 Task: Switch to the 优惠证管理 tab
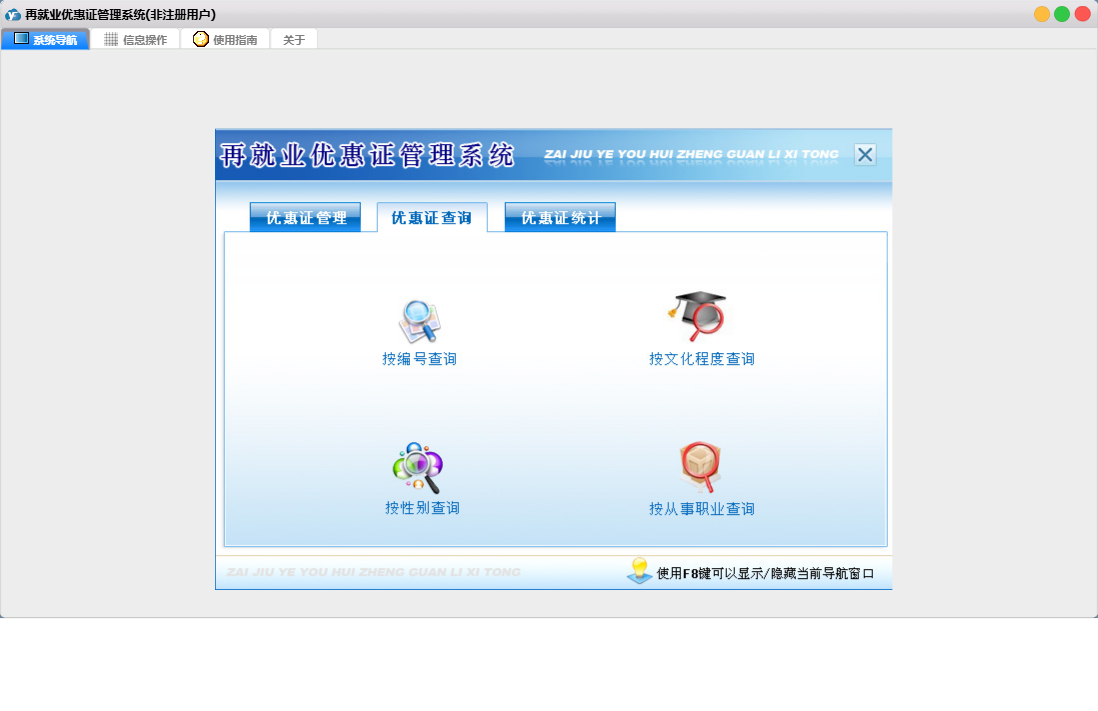(305, 217)
